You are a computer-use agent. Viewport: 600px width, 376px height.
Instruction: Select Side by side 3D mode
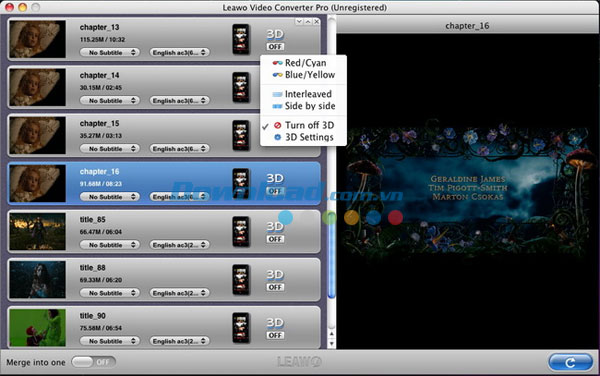point(303,106)
